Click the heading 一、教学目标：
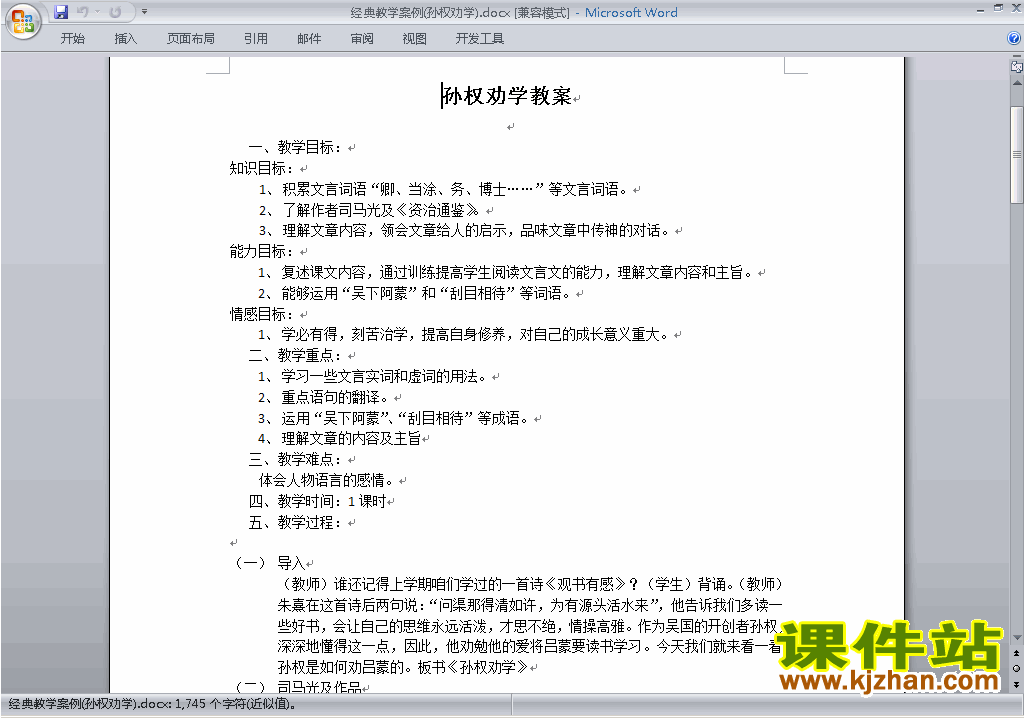 [x=295, y=147]
